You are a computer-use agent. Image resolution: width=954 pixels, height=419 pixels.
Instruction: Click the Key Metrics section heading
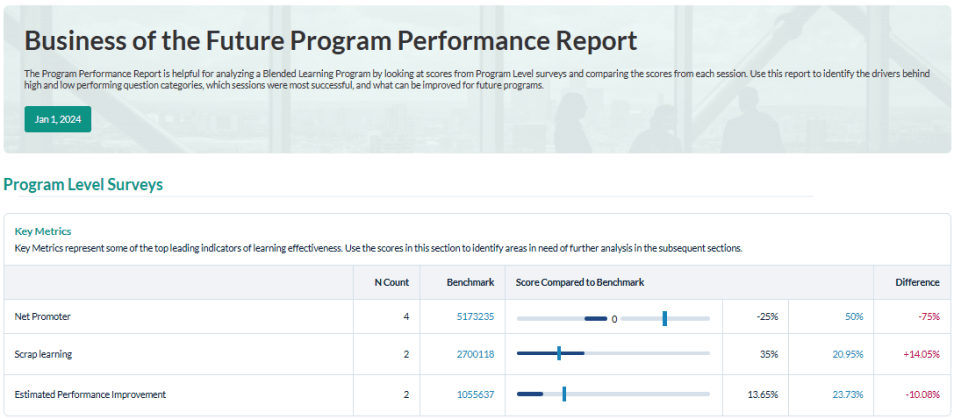coord(43,231)
